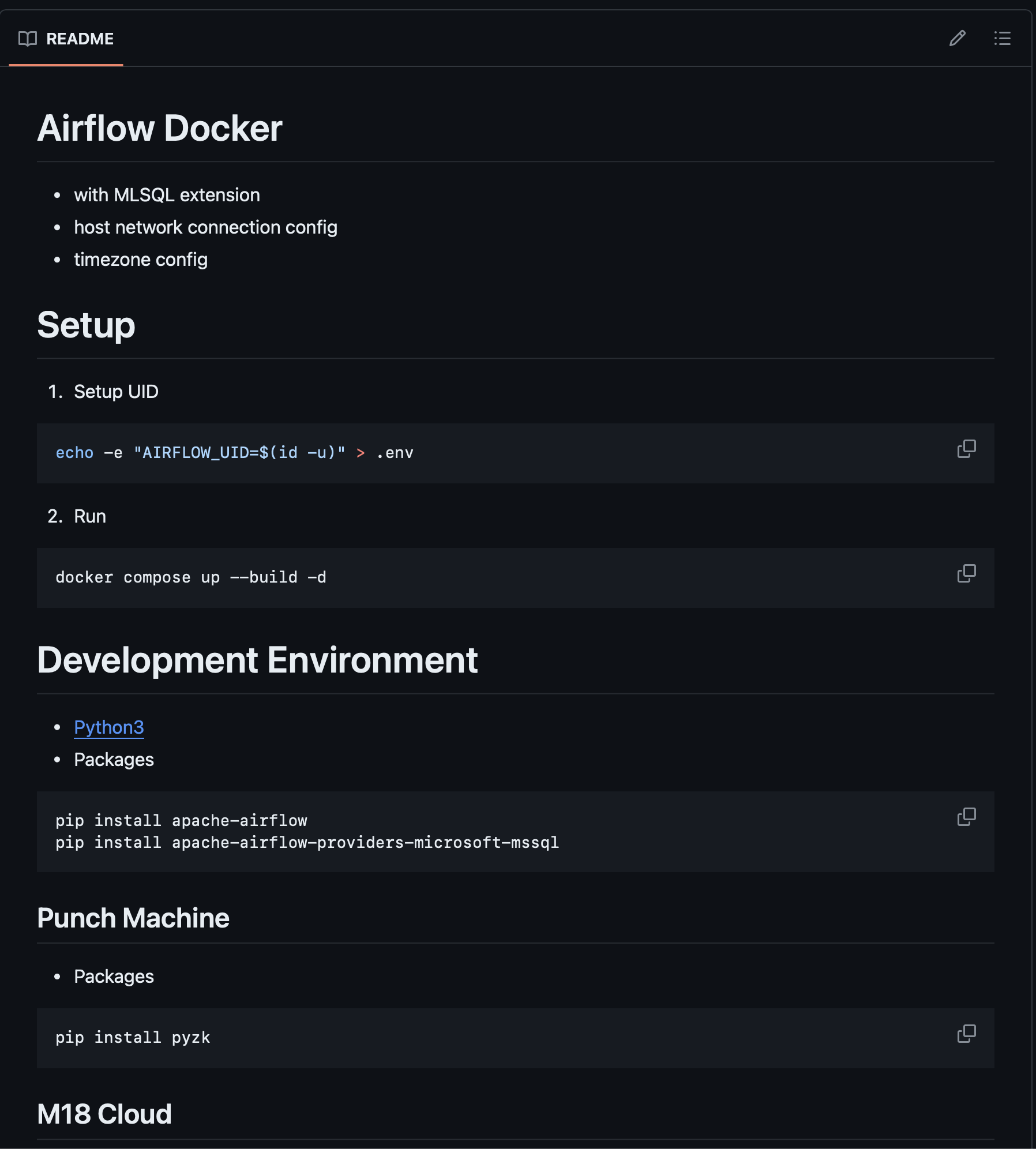
Task: Select the README tab
Action: (66, 39)
